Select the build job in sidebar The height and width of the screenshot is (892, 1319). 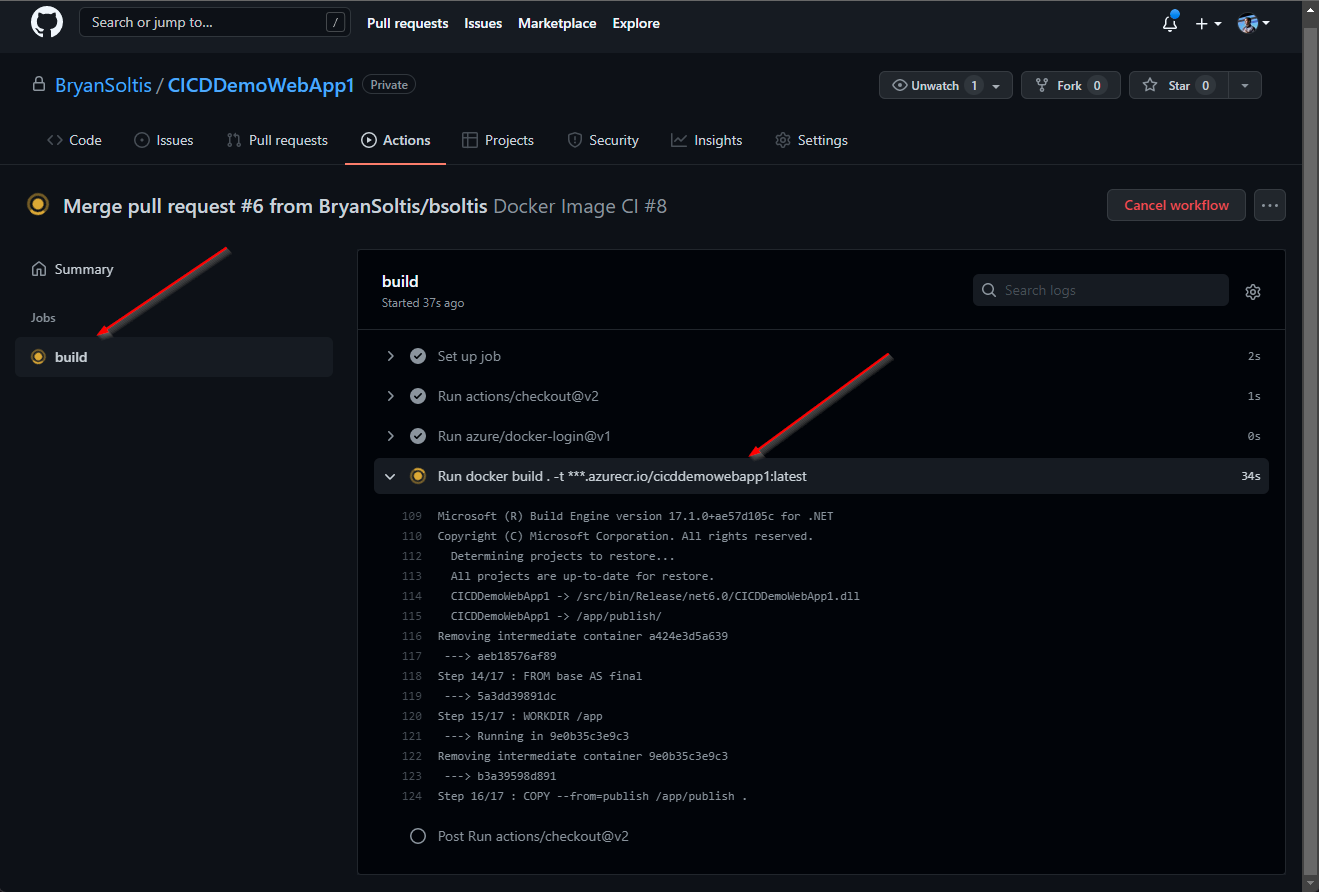click(71, 357)
